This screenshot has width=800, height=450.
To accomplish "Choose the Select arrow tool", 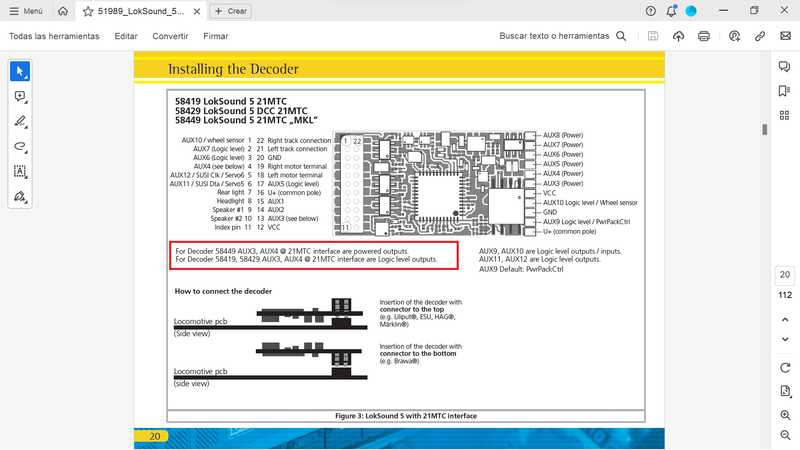I will (20, 71).
